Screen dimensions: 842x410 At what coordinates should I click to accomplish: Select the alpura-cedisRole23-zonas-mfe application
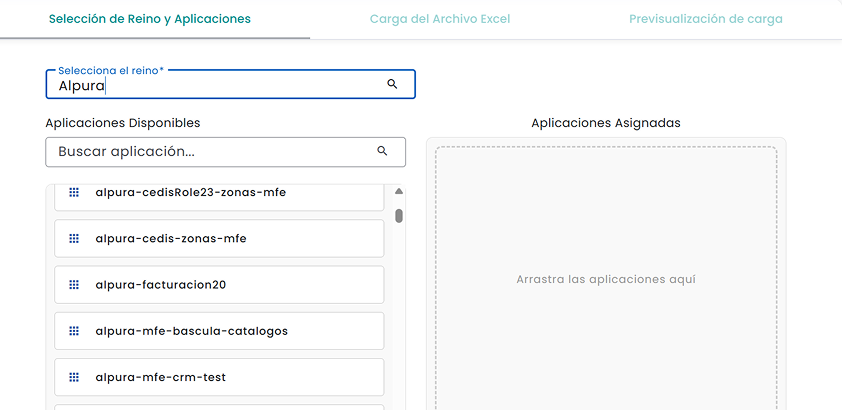219,197
